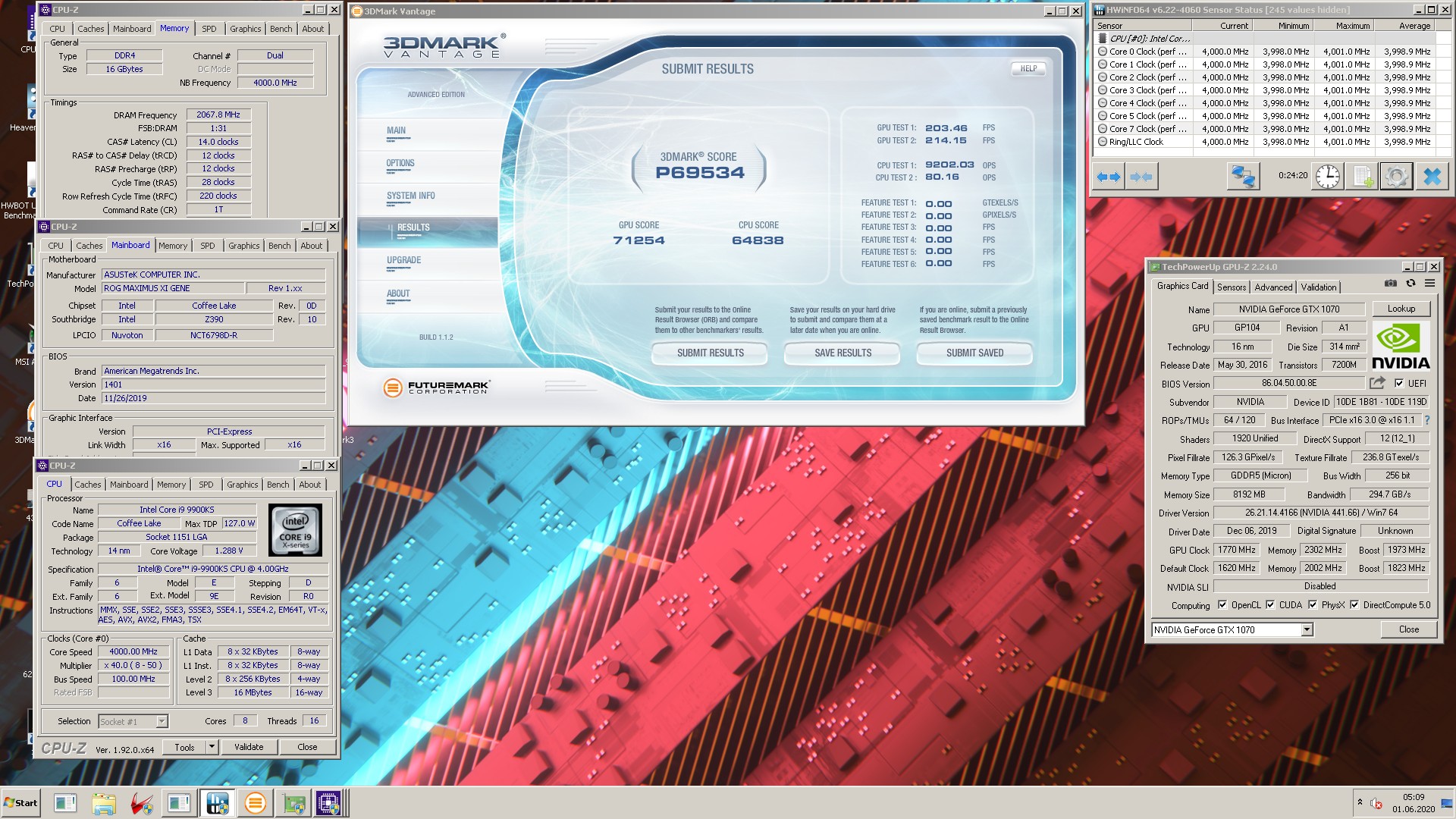The height and width of the screenshot is (819, 1456).
Task: Open HWiNFO remote network monitors button
Action: [1243, 177]
